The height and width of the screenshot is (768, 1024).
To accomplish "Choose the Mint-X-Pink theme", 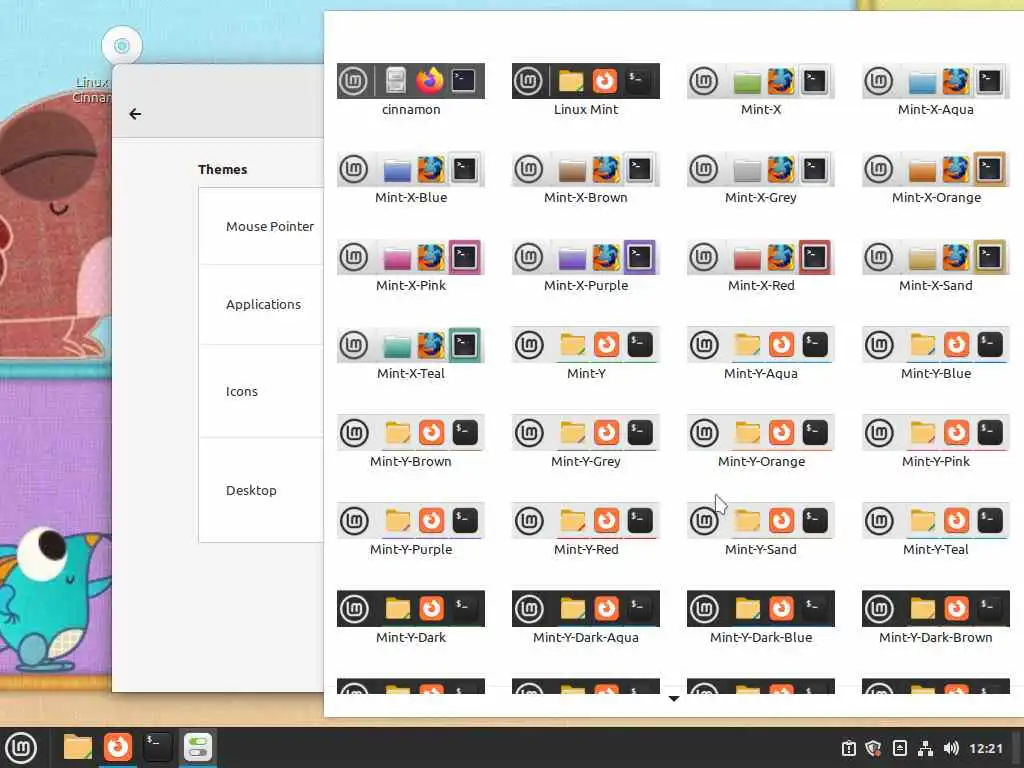I will click(411, 266).
